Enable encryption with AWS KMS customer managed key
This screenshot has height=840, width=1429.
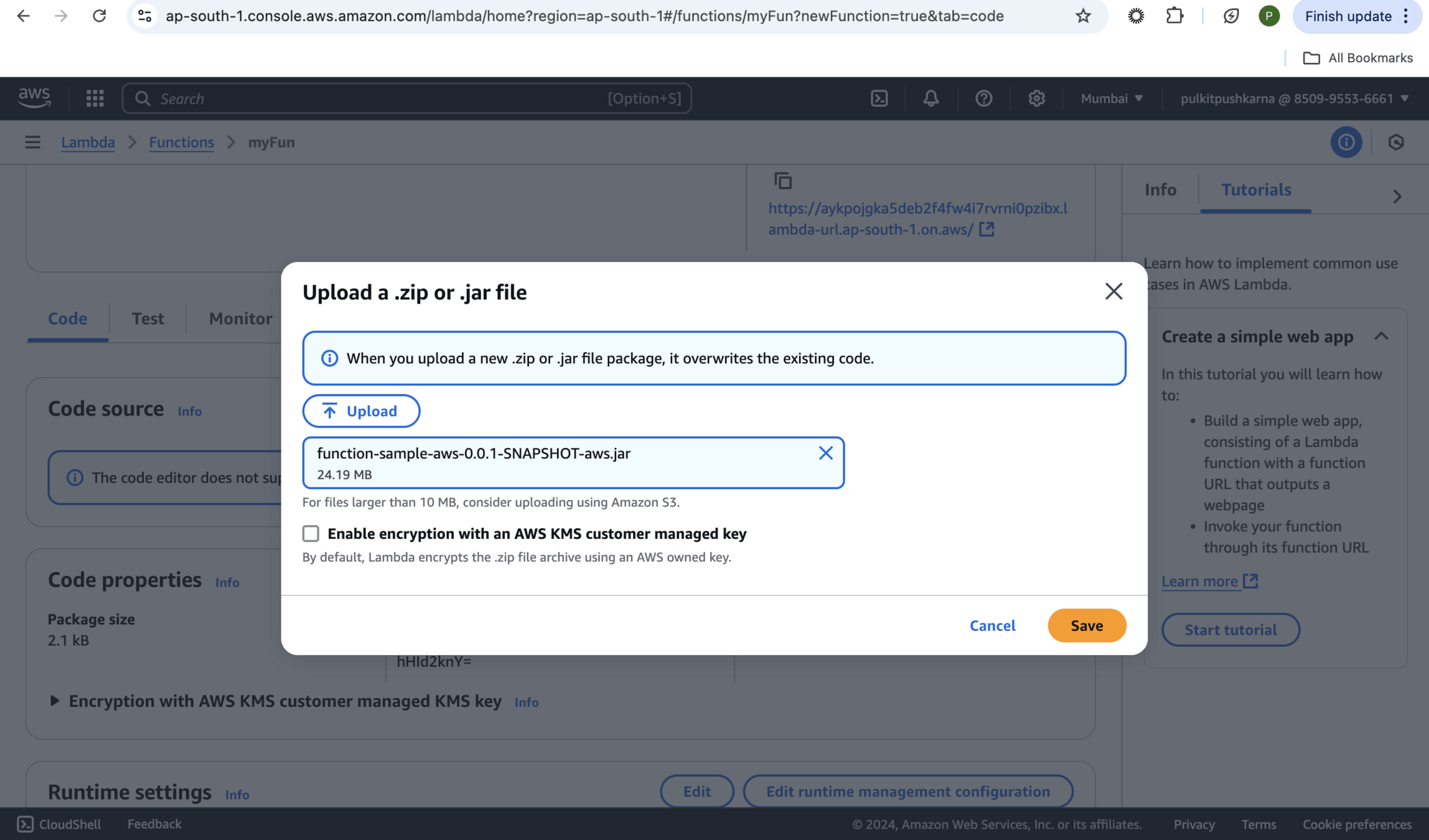coord(311,533)
